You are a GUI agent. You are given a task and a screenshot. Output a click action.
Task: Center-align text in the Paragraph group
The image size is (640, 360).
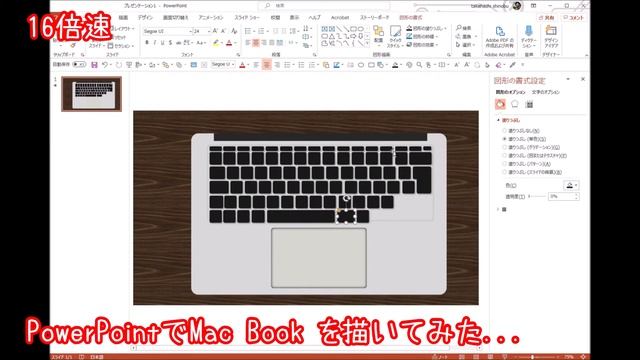(256, 43)
